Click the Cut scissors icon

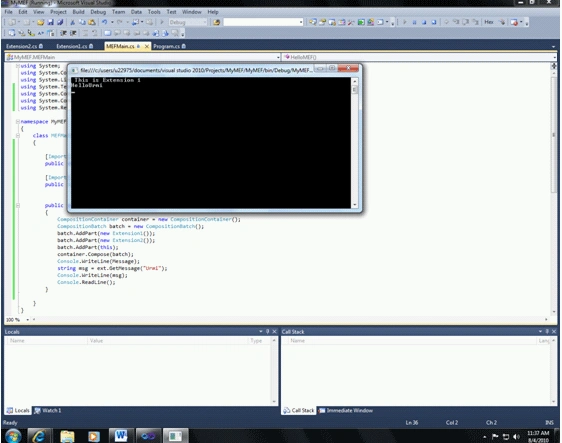(72, 22)
